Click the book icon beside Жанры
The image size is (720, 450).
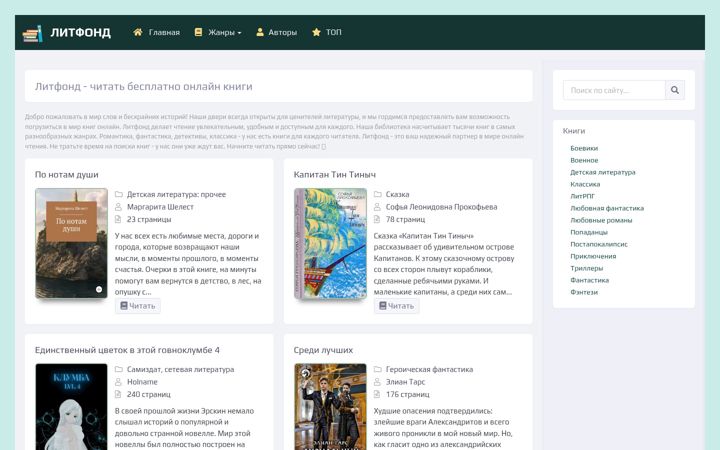pos(198,32)
